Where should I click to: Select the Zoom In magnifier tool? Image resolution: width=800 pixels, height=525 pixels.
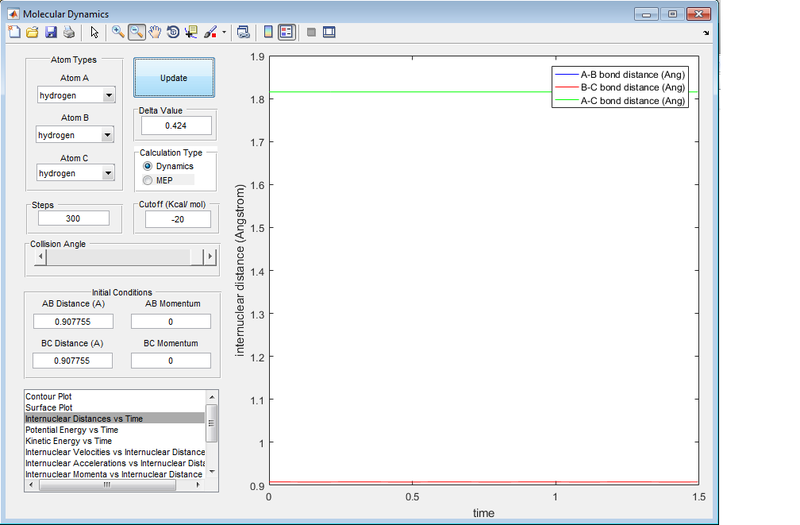point(118,32)
